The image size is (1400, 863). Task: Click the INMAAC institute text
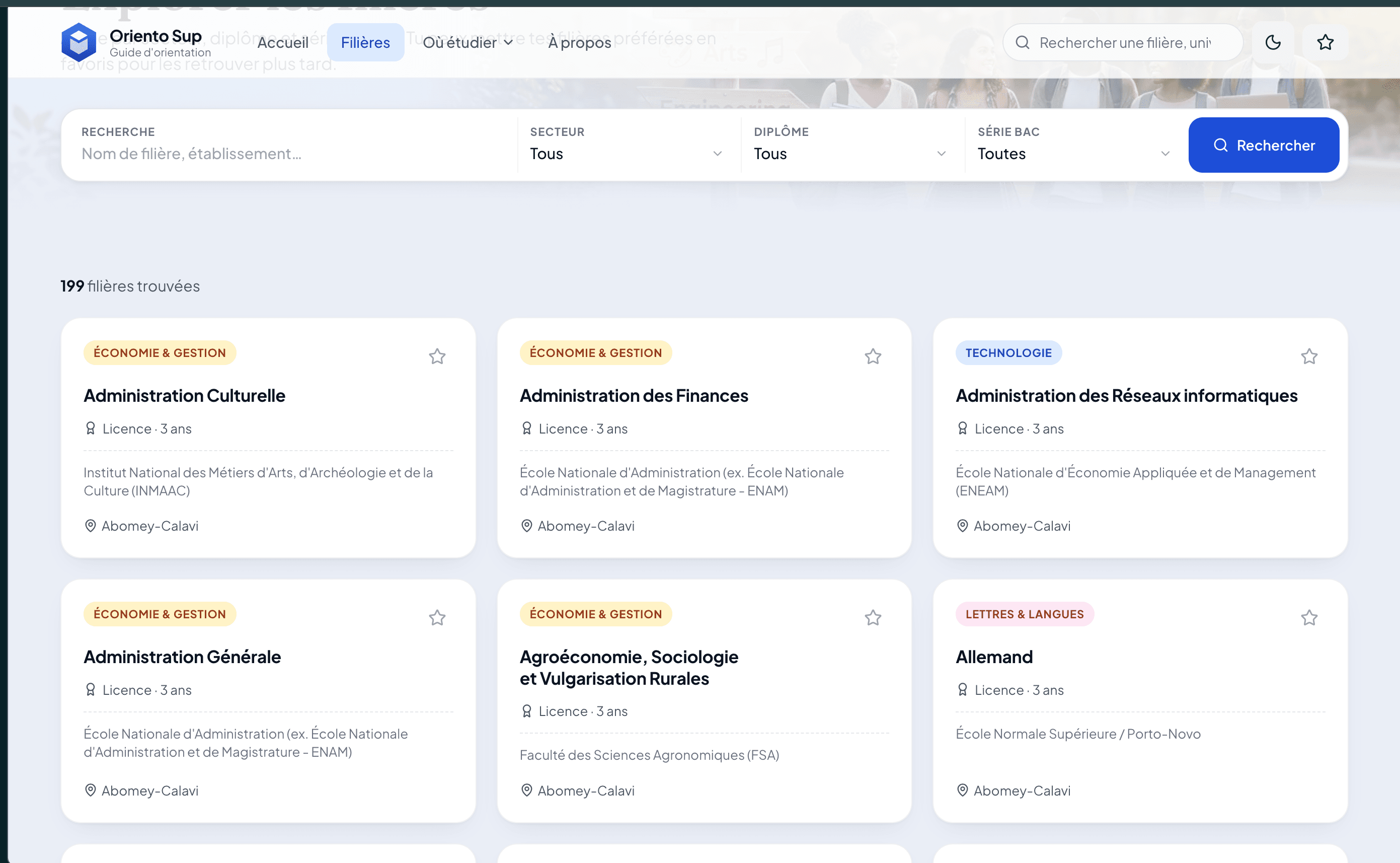click(x=258, y=481)
